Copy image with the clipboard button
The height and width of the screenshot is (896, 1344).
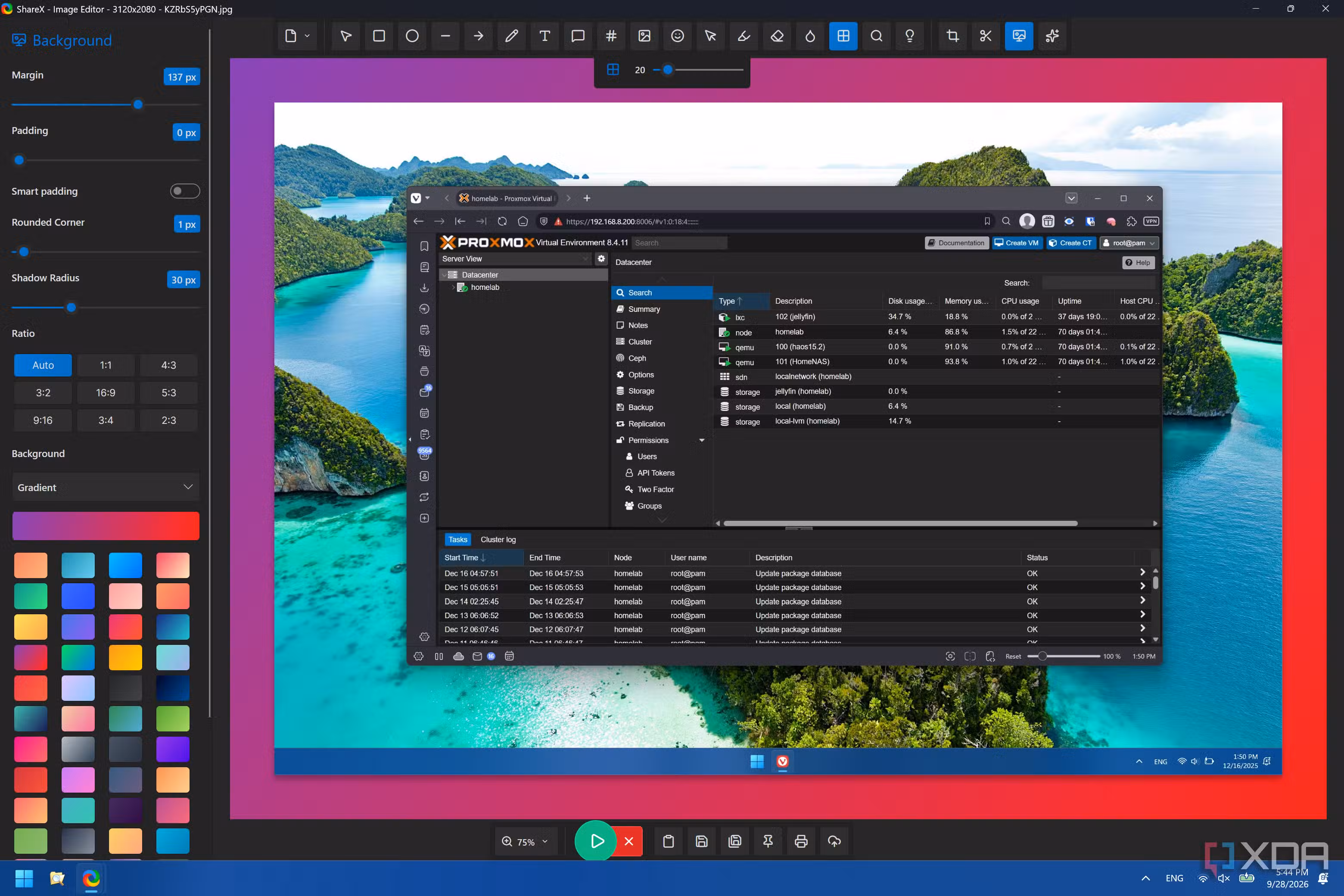pyautogui.click(x=669, y=841)
